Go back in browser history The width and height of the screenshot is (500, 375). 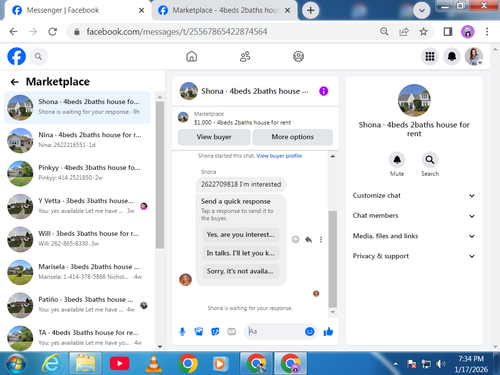[13, 32]
